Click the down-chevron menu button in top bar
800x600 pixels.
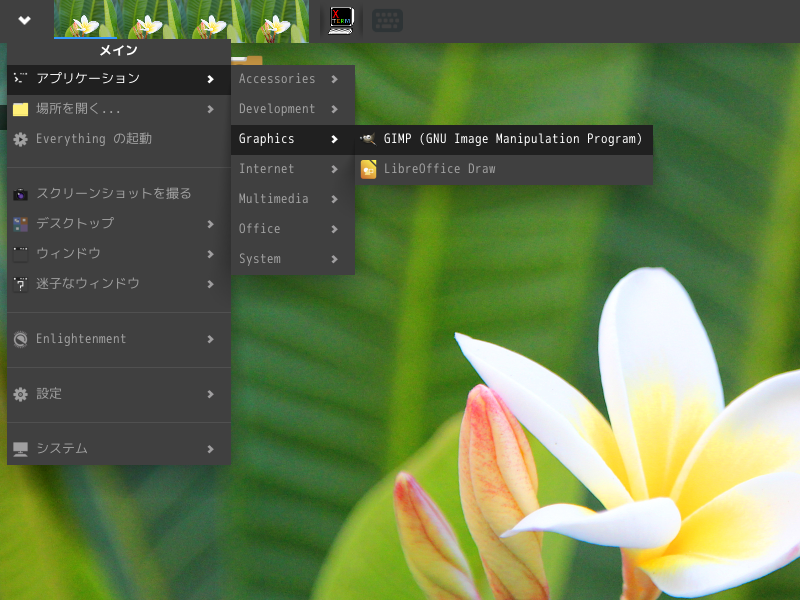pos(24,20)
